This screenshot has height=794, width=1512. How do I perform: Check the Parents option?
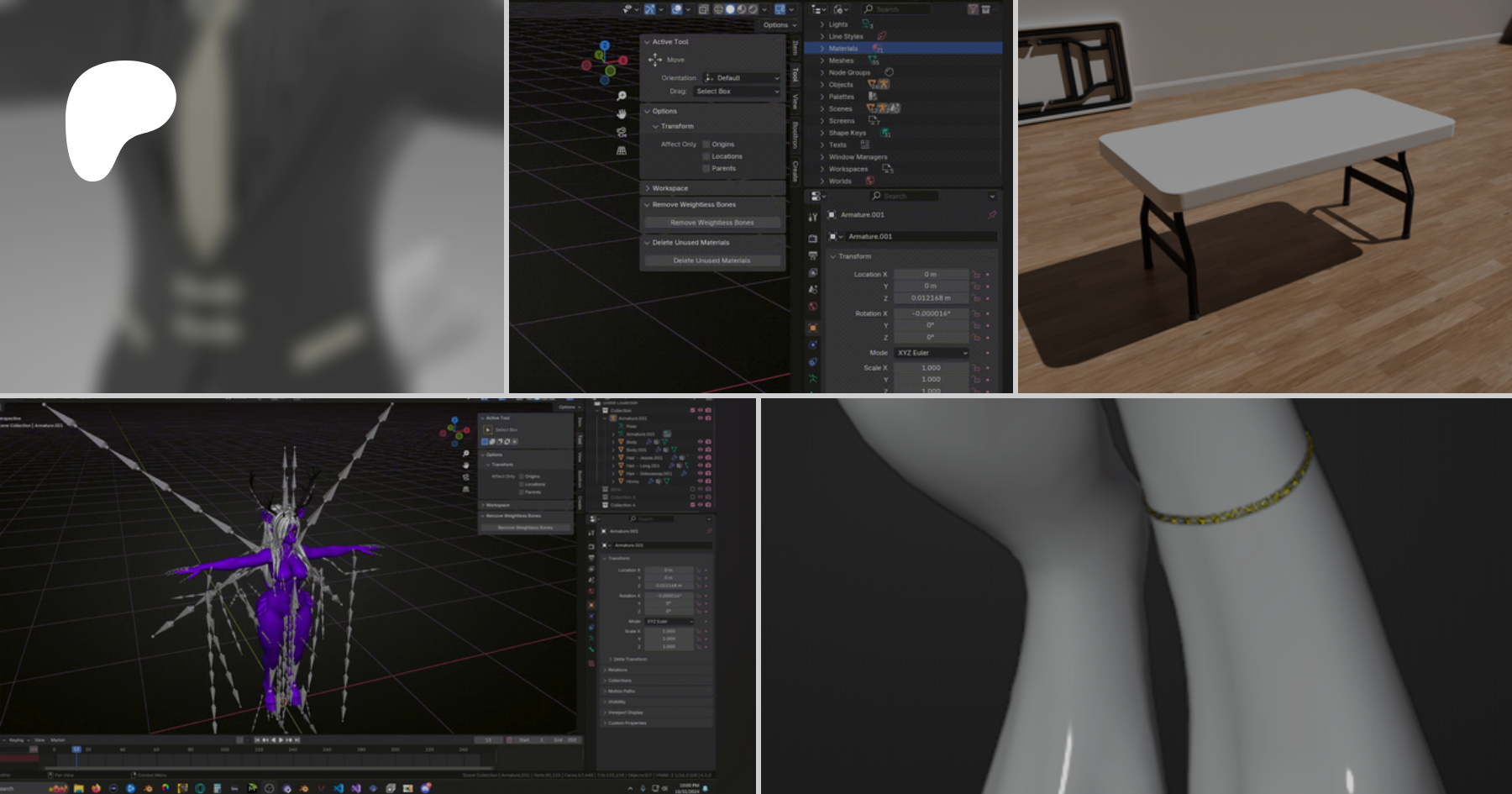[x=706, y=168]
